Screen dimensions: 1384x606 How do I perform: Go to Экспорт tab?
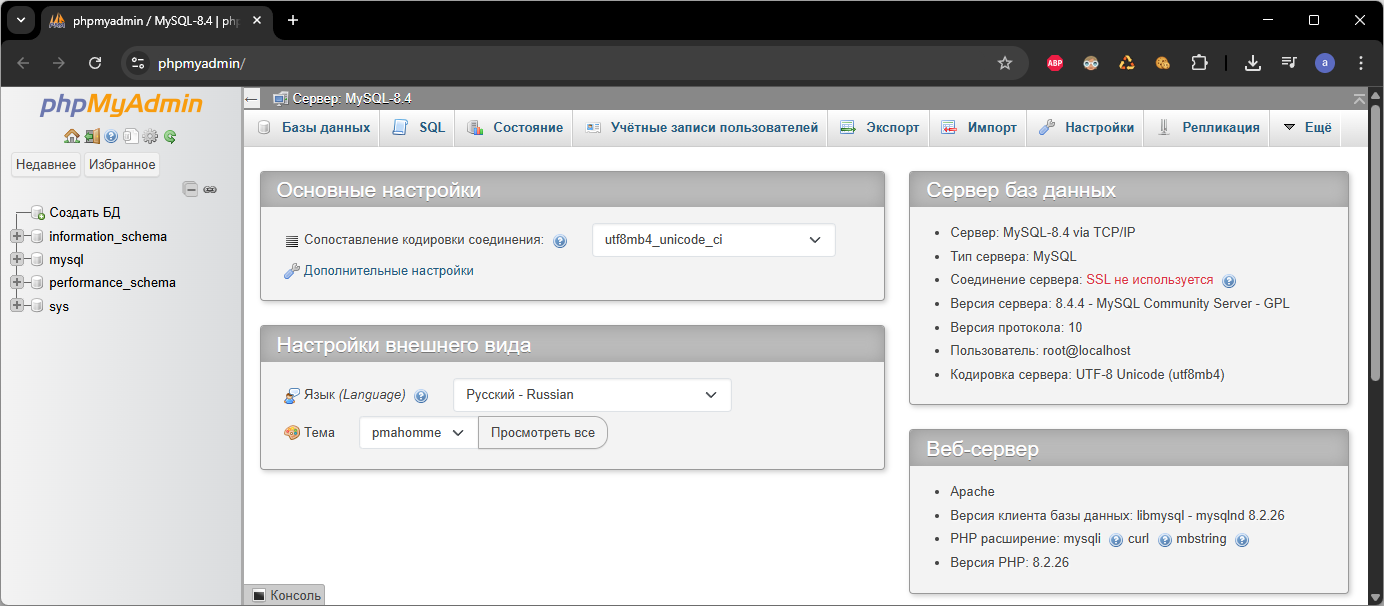[x=879, y=128]
